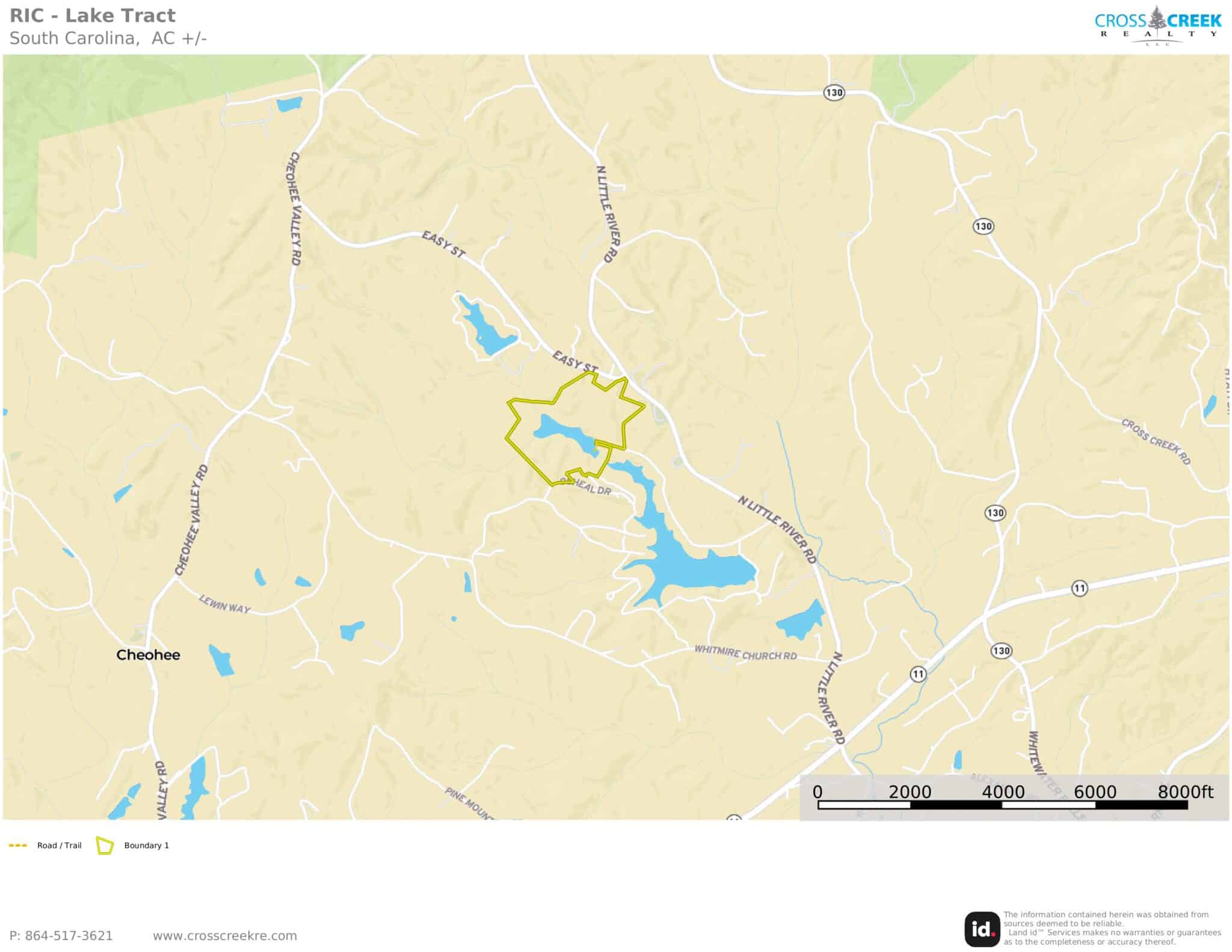Viewport: 1232px width, 952px height.
Task: Click the Road / Trail dashed legend icon
Action: [18, 846]
